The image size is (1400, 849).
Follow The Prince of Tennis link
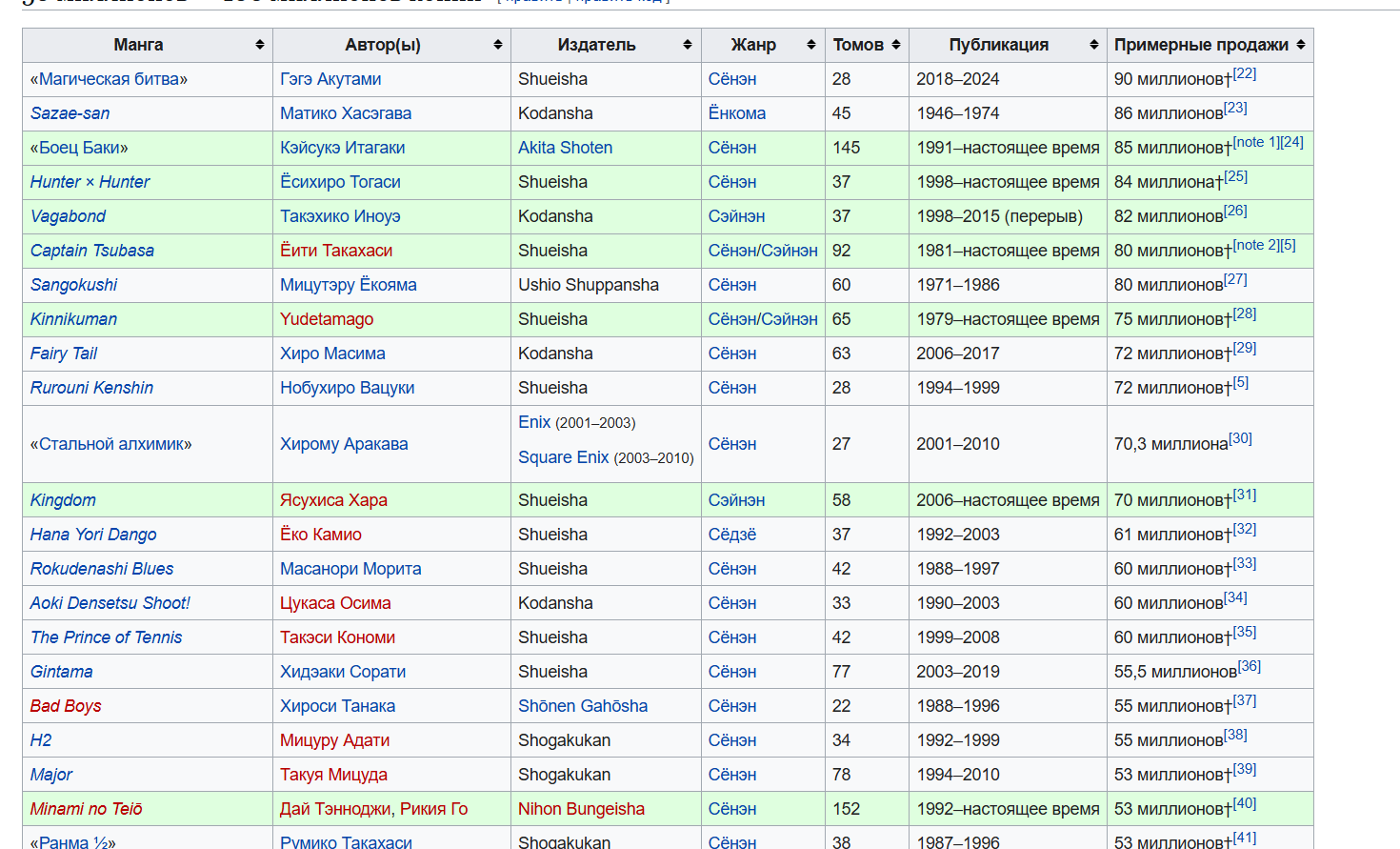[106, 637]
